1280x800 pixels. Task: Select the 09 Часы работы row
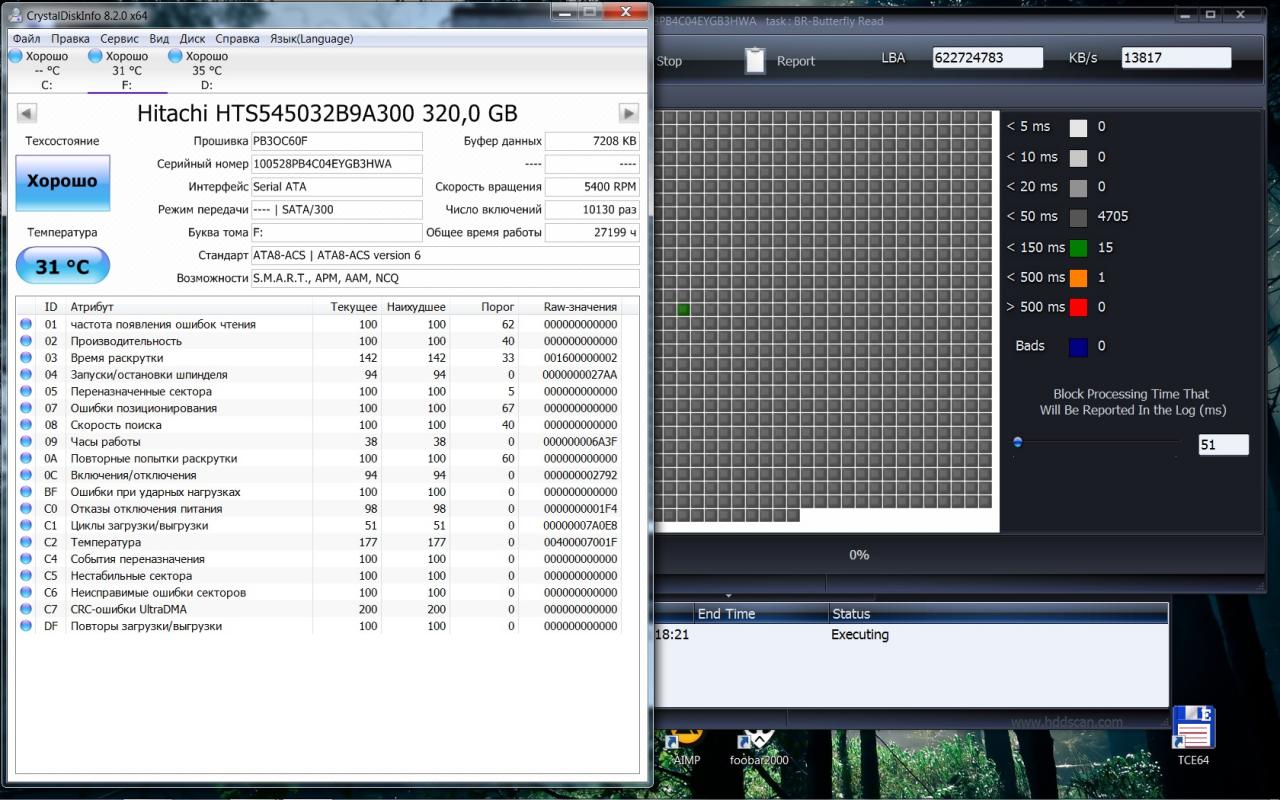[318, 441]
